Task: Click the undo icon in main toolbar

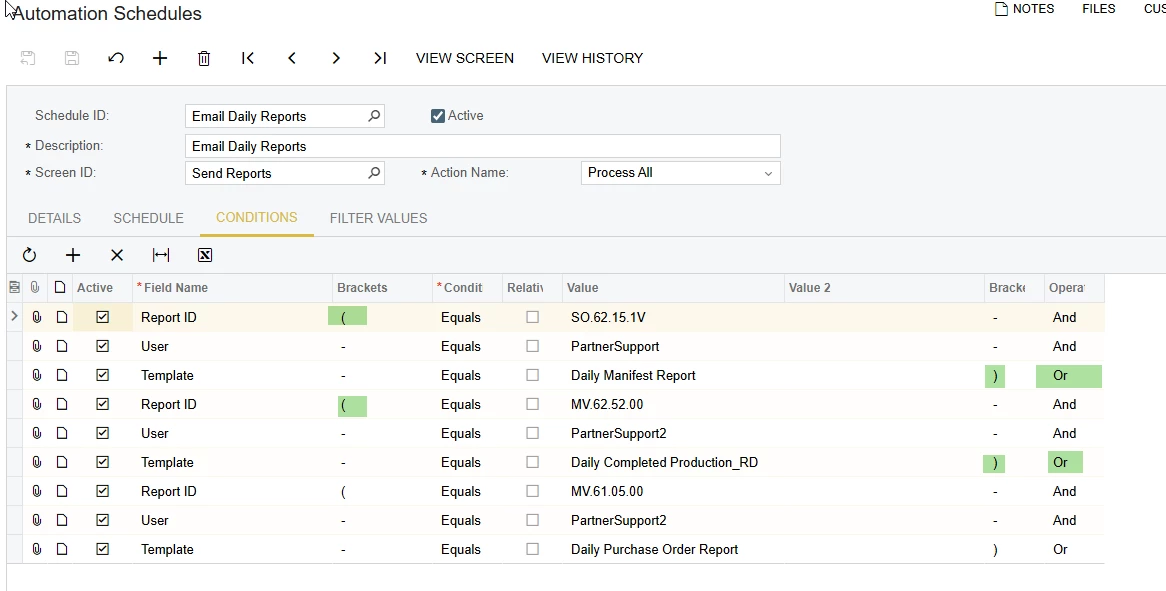Action: click(x=116, y=58)
